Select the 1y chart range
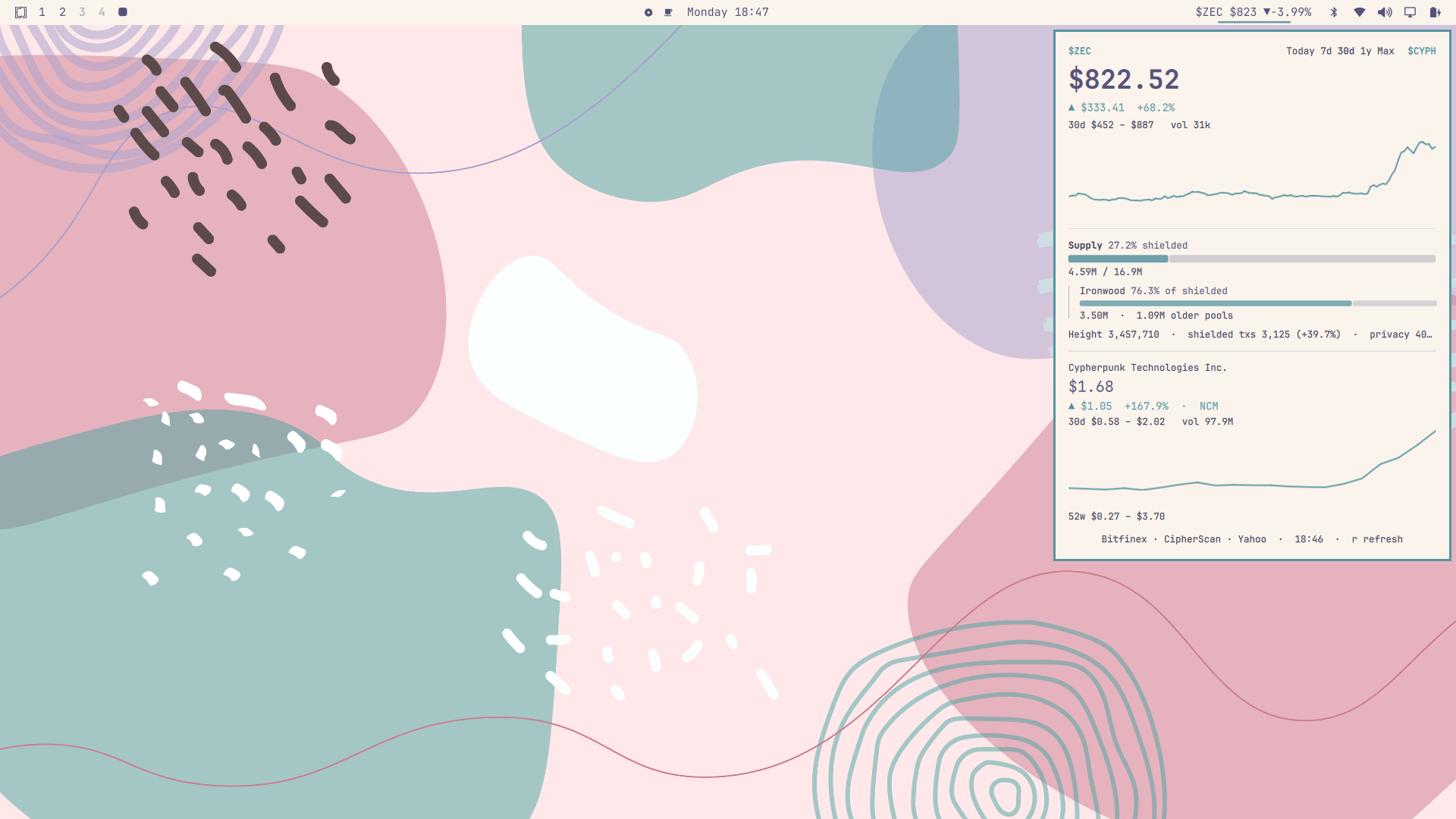 tap(1365, 51)
